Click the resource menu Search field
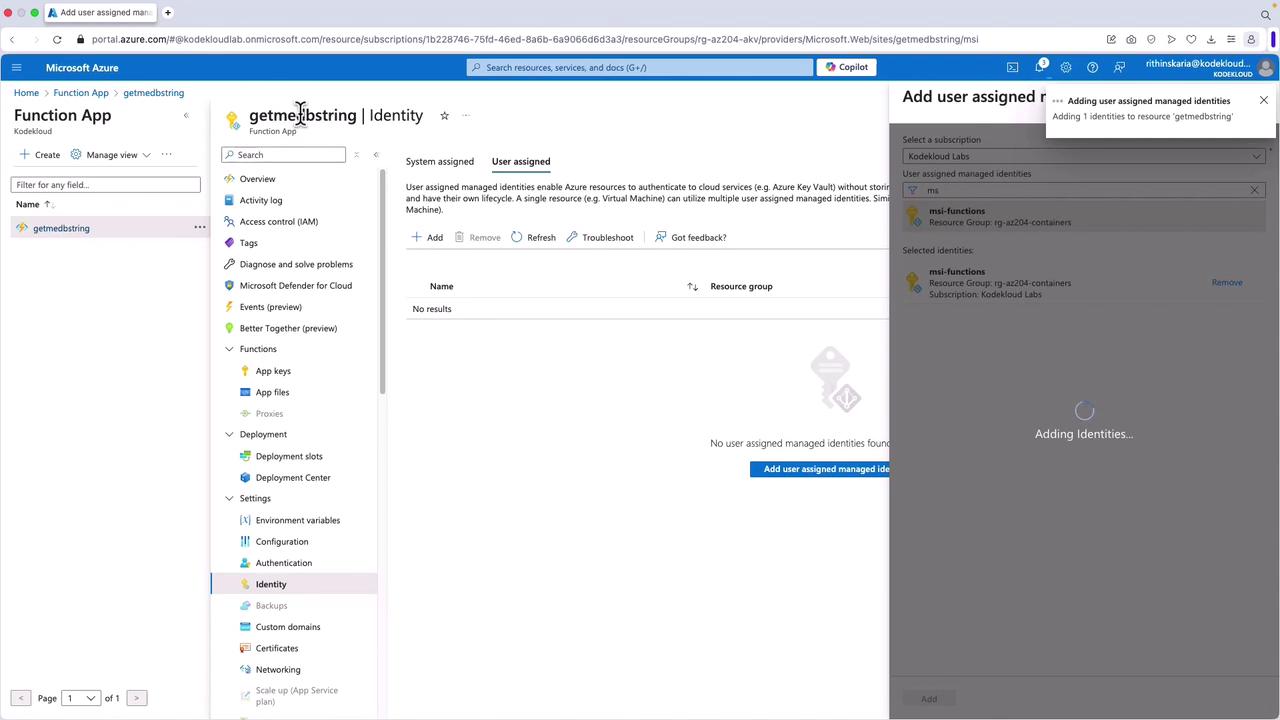Image resolution: width=1280 pixels, height=720 pixels. pos(284,155)
